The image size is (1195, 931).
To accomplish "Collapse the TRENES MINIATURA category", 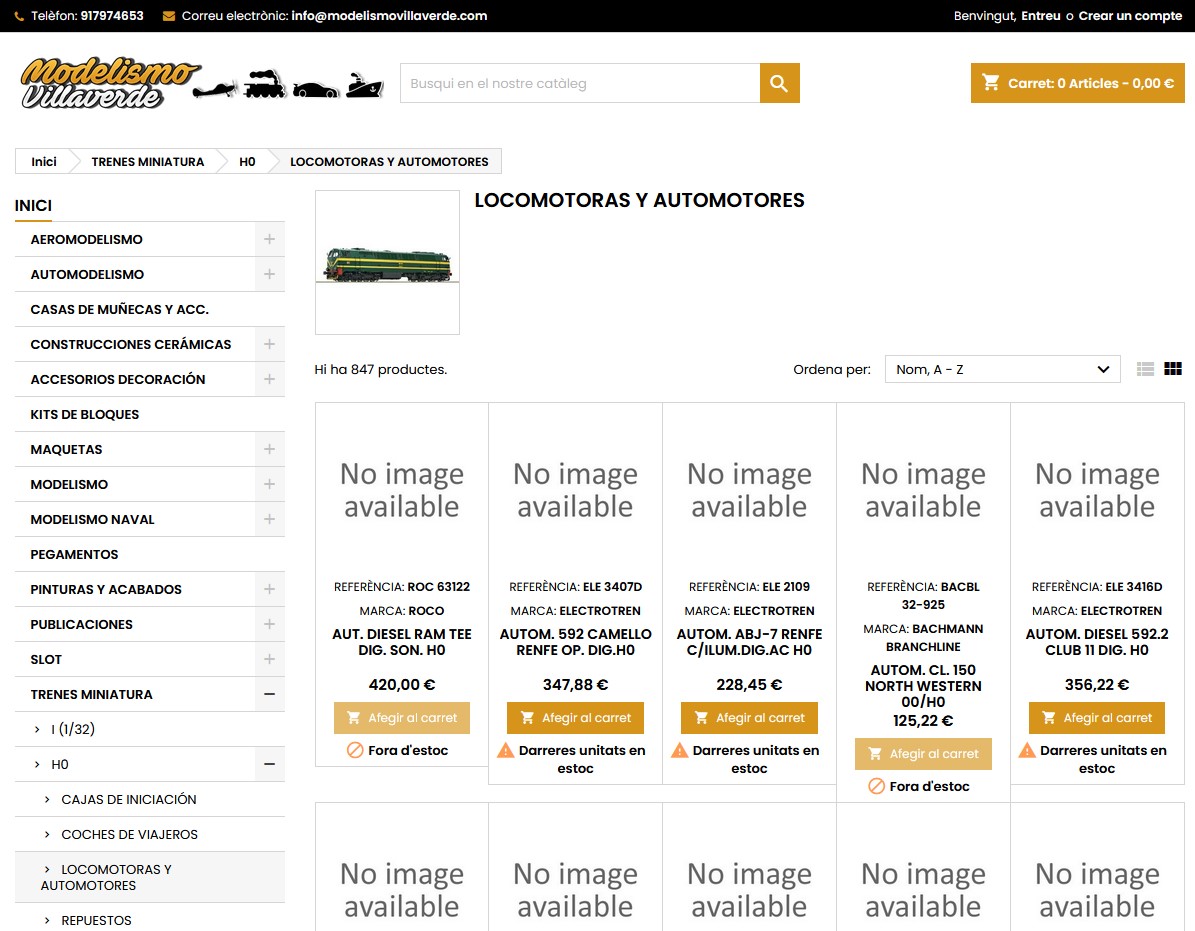I will pyautogui.click(x=269, y=695).
